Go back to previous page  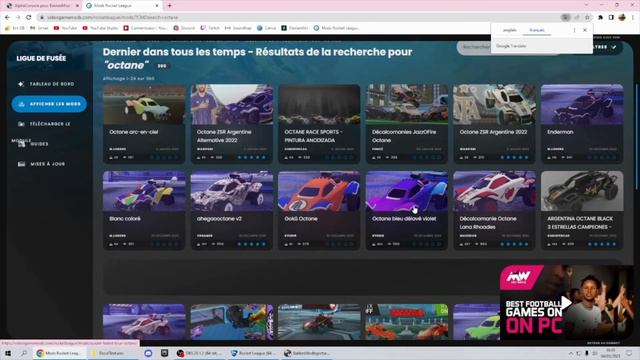(7, 18)
